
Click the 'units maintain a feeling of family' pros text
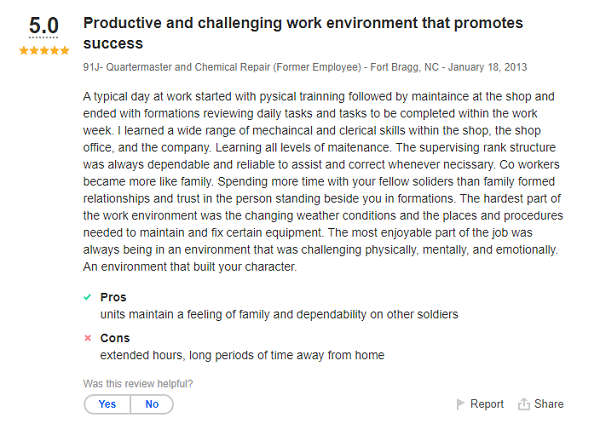click(278, 314)
